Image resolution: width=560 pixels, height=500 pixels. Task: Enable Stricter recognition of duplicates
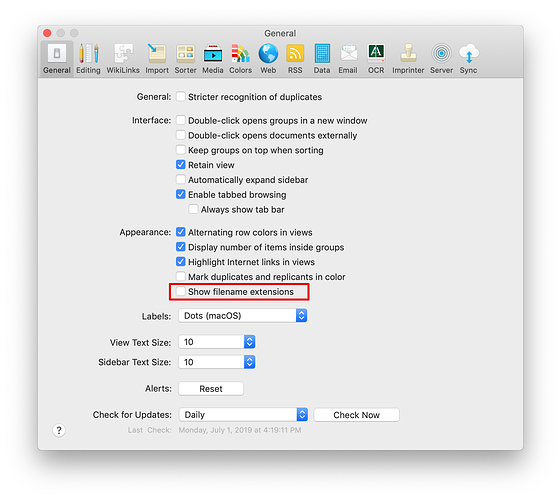[181, 96]
